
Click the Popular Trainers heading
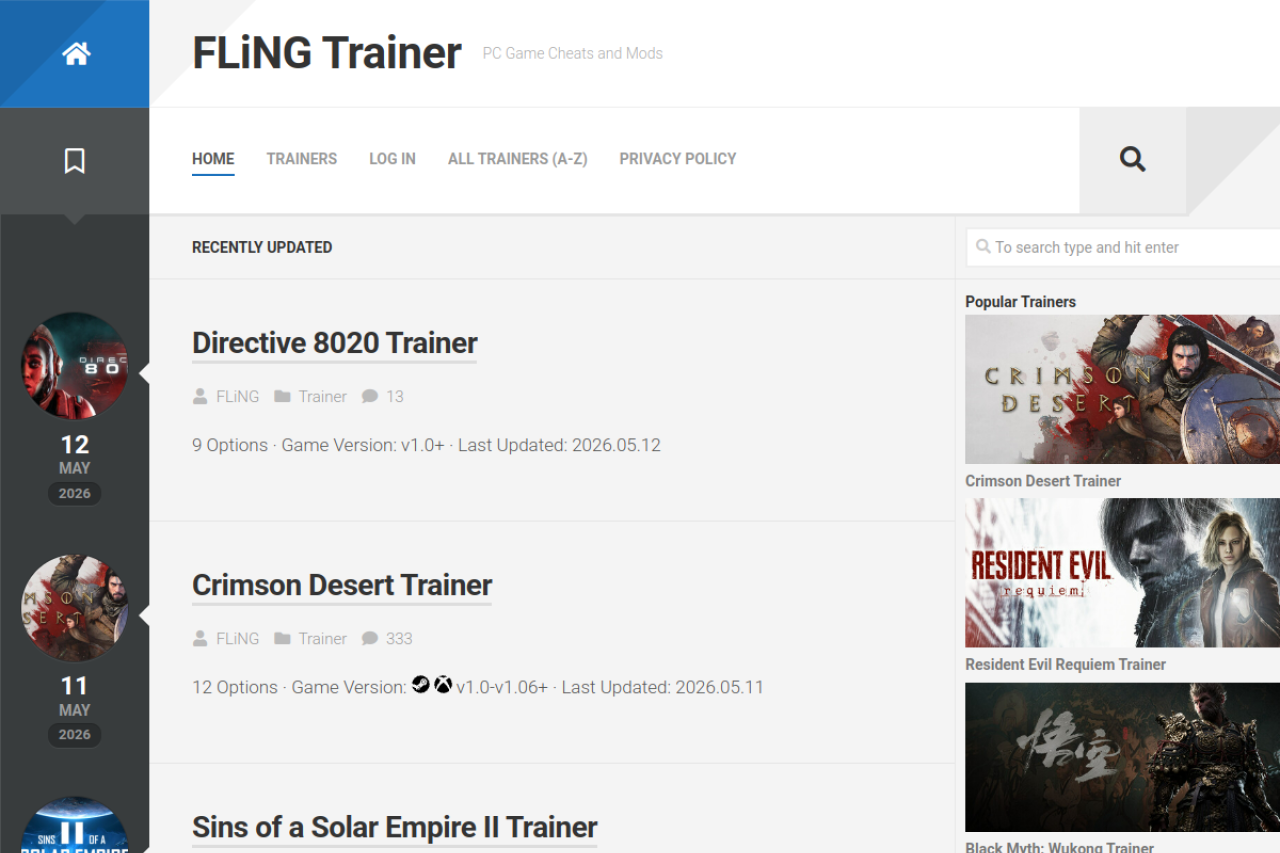tap(1020, 301)
